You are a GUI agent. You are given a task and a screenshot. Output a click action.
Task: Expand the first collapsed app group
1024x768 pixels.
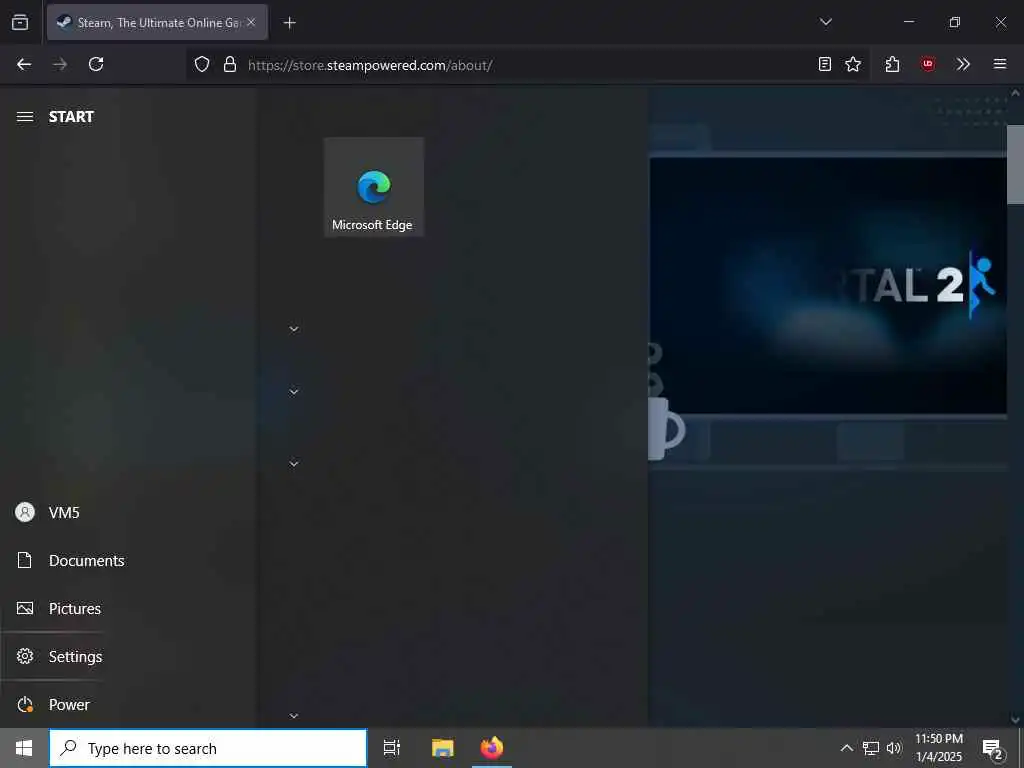coord(294,329)
